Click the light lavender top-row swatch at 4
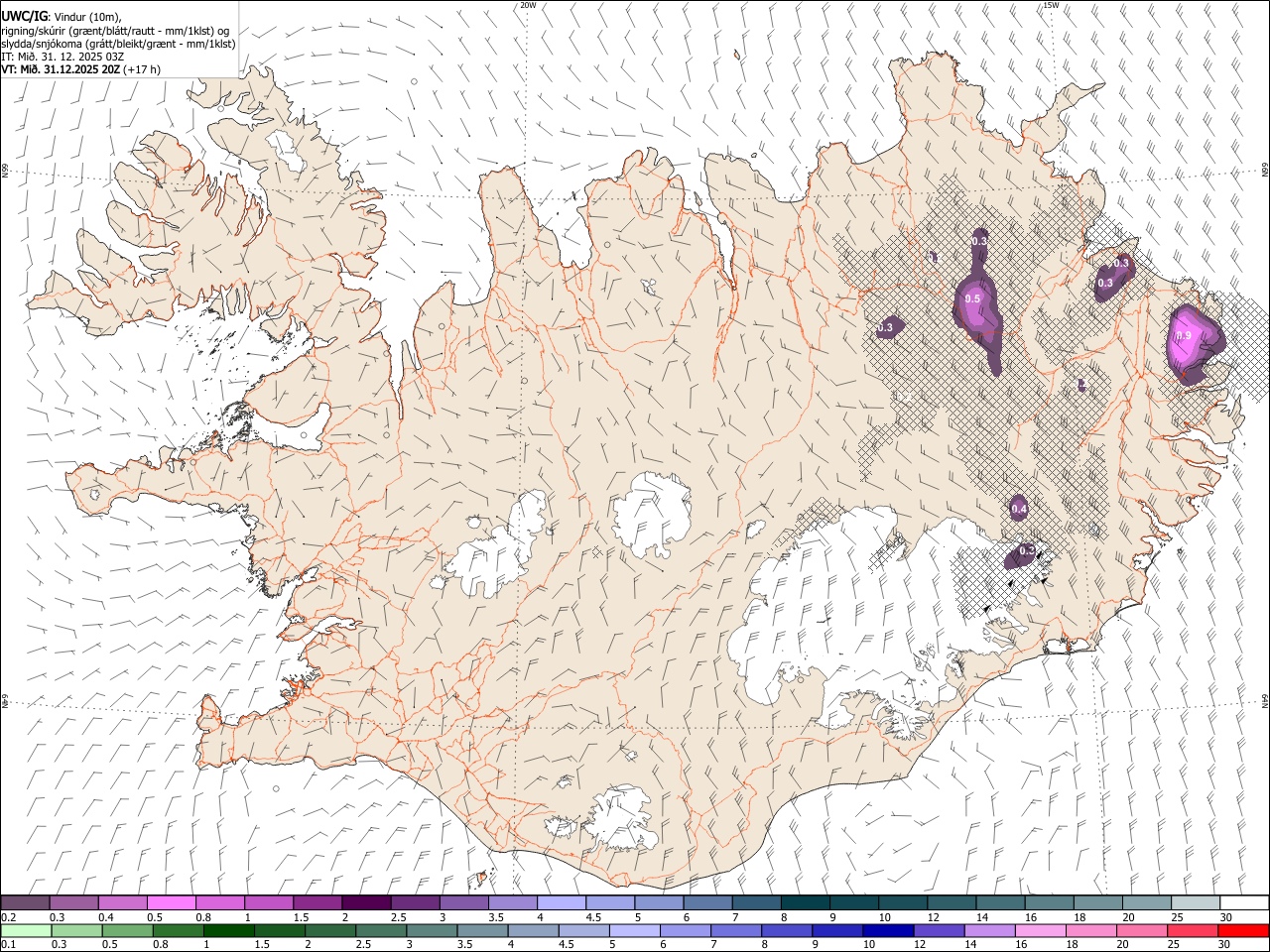This screenshot has width=1270, height=952. pyautogui.click(x=561, y=903)
